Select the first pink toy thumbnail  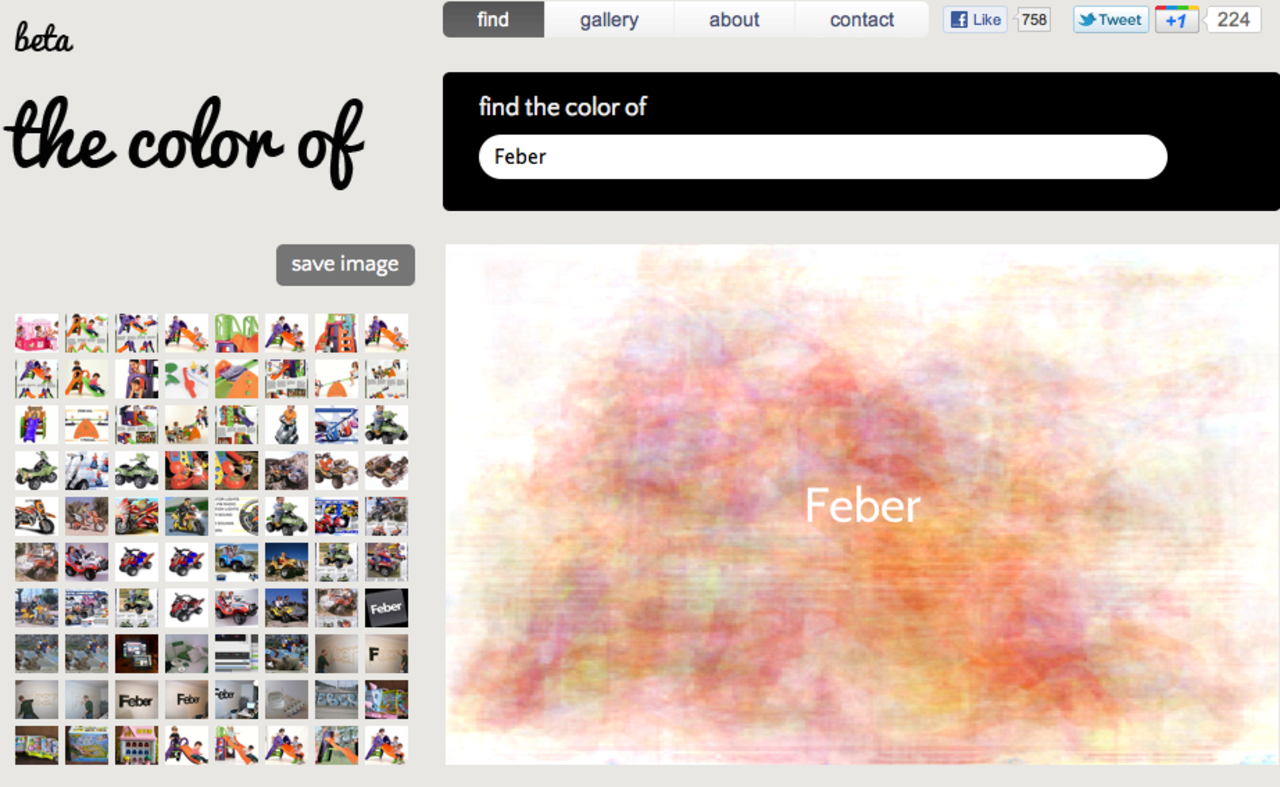(36, 333)
